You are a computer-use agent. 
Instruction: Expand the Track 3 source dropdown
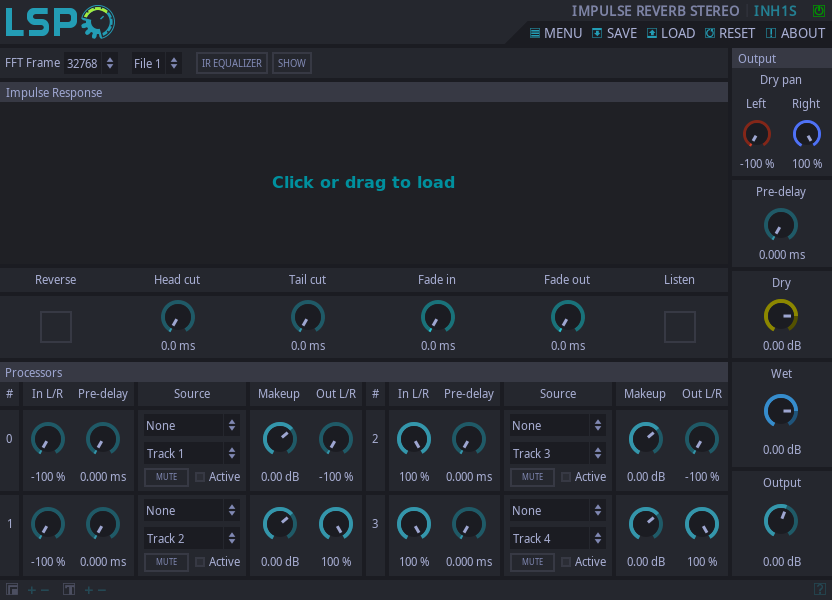click(x=557, y=453)
